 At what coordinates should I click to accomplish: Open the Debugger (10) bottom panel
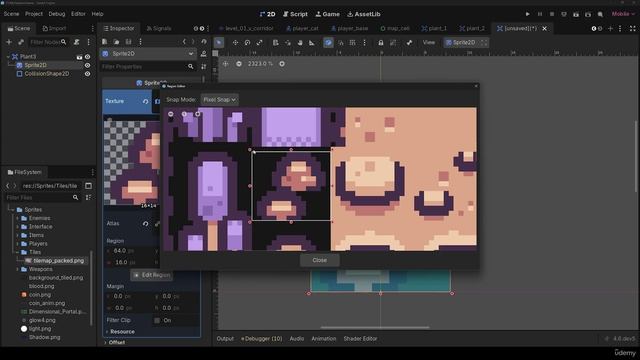pos(262,339)
